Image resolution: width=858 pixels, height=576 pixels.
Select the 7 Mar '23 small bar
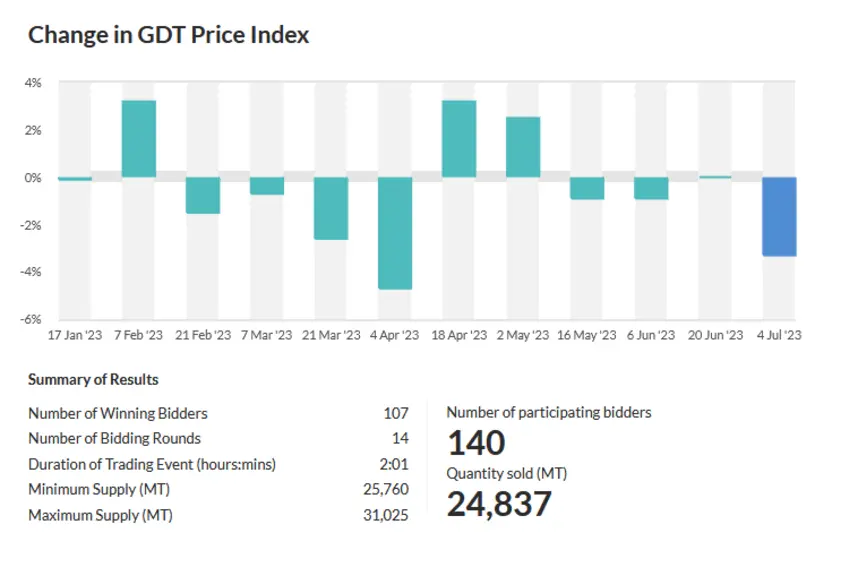point(267,186)
